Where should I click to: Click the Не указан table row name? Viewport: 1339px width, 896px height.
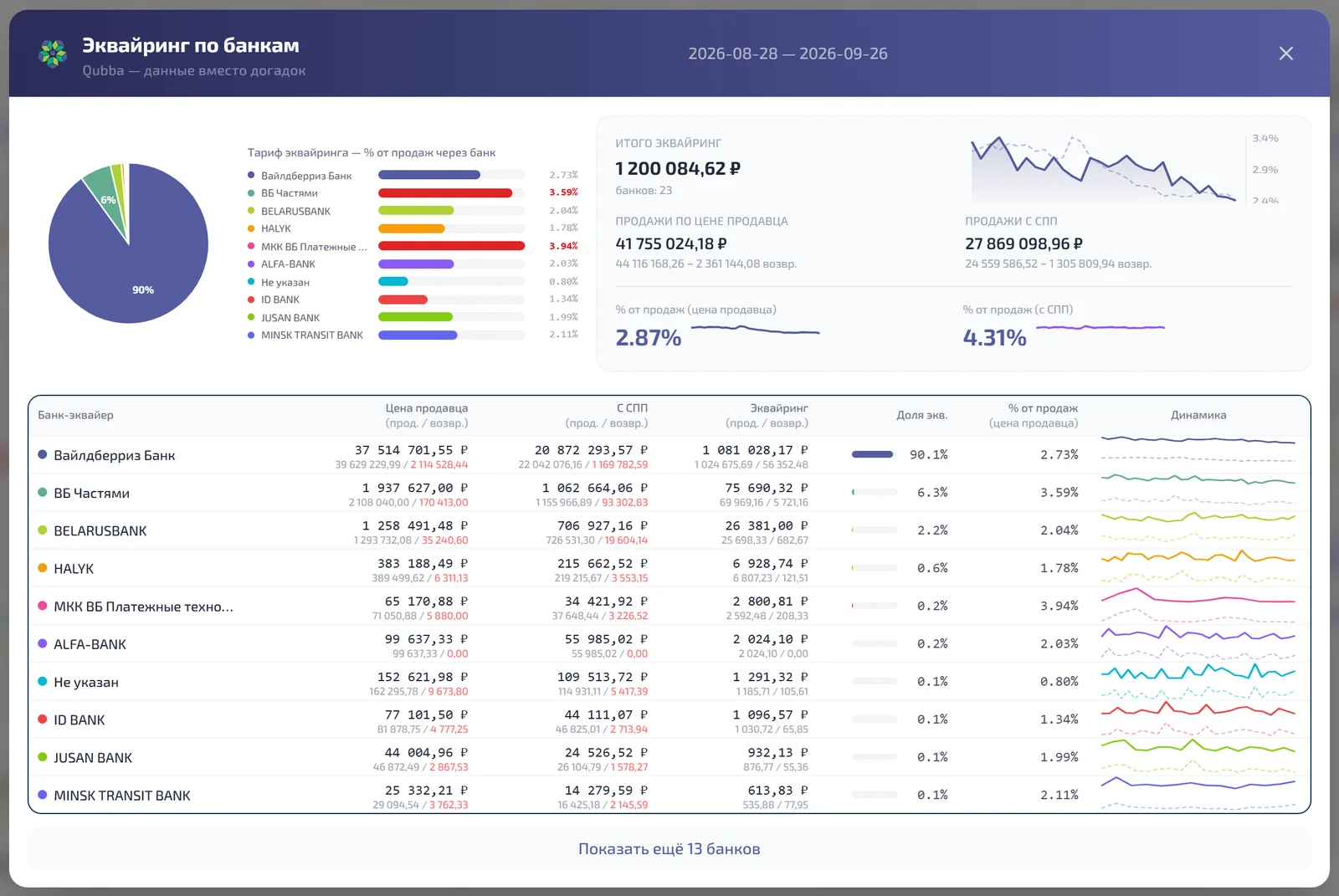coord(86,682)
